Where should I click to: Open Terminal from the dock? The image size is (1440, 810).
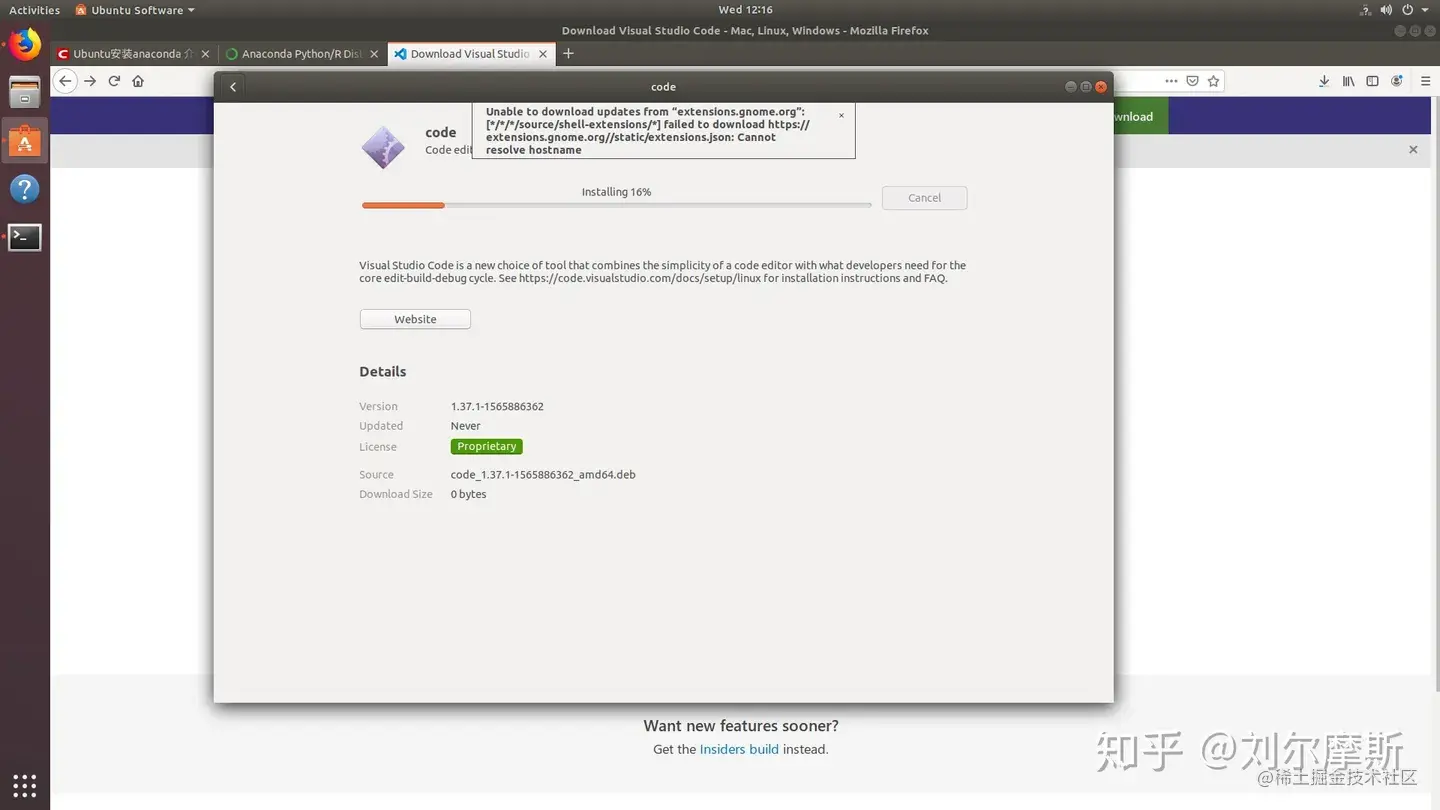pos(25,237)
